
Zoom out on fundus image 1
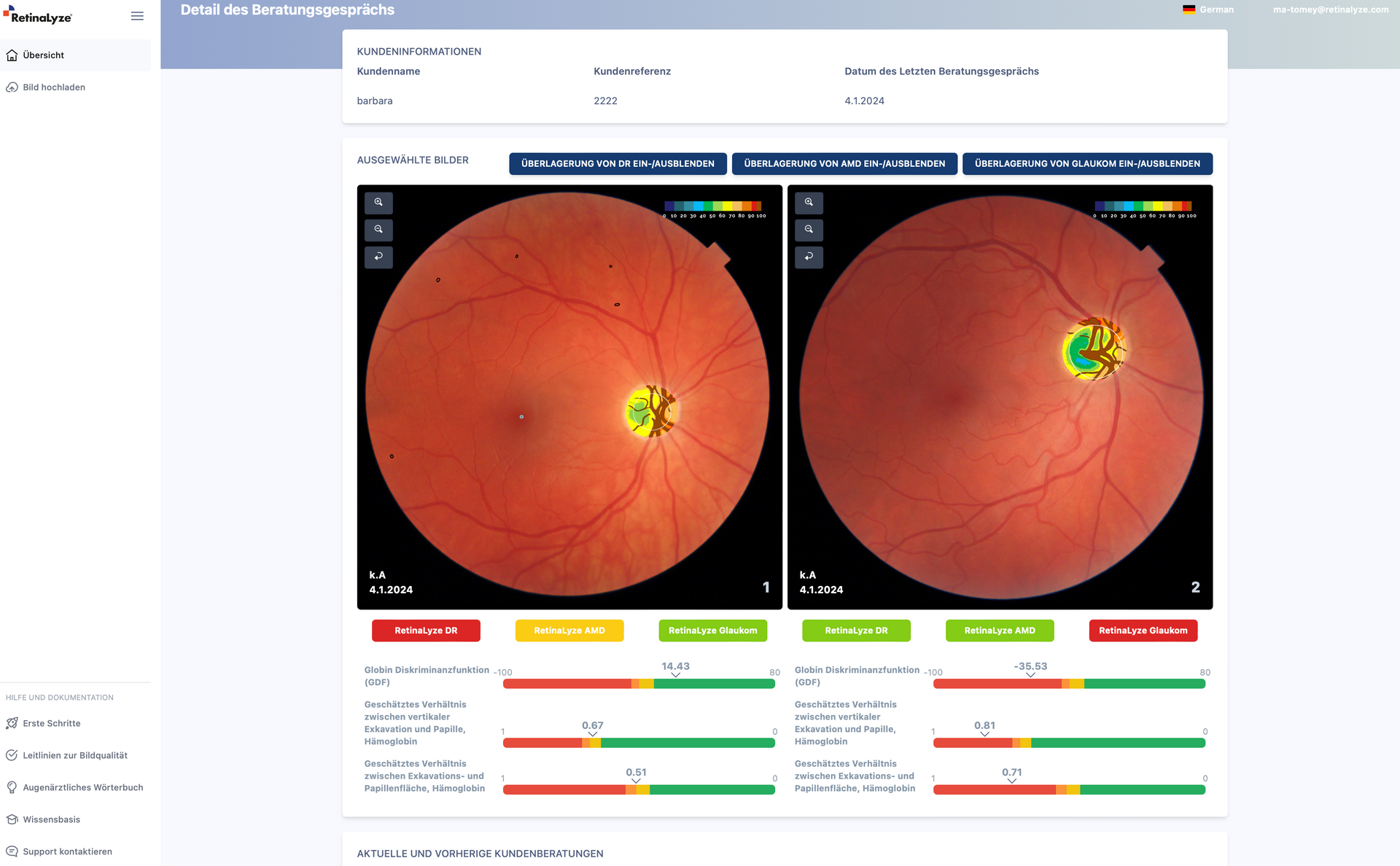(378, 230)
